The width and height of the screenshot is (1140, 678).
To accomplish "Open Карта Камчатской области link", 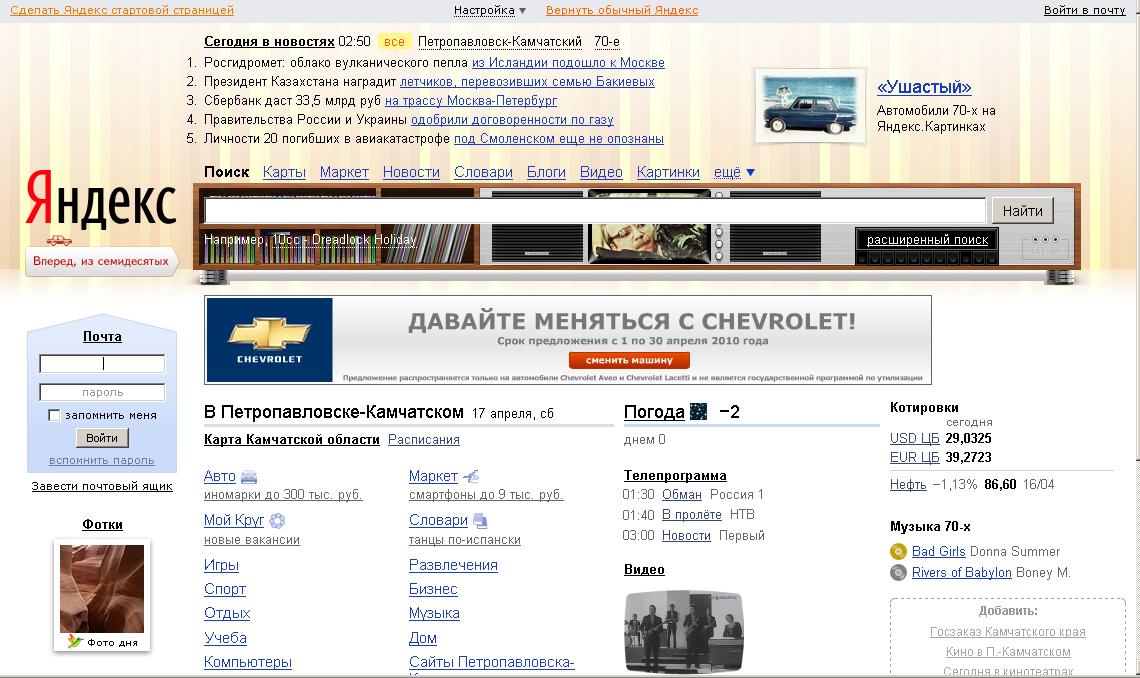I will (292, 440).
